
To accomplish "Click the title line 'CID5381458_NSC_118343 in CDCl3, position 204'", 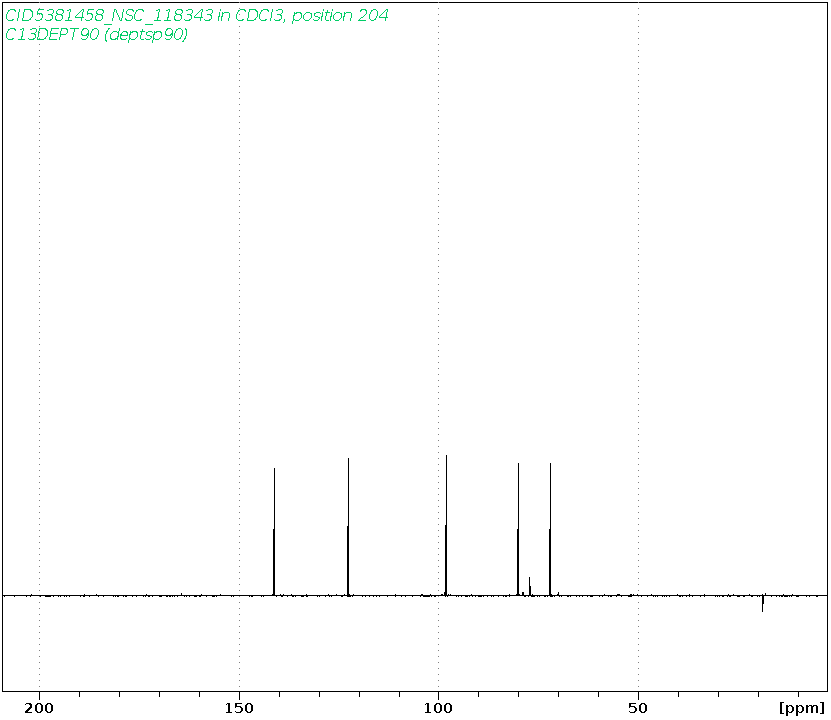I will pyautogui.click(x=197, y=15).
